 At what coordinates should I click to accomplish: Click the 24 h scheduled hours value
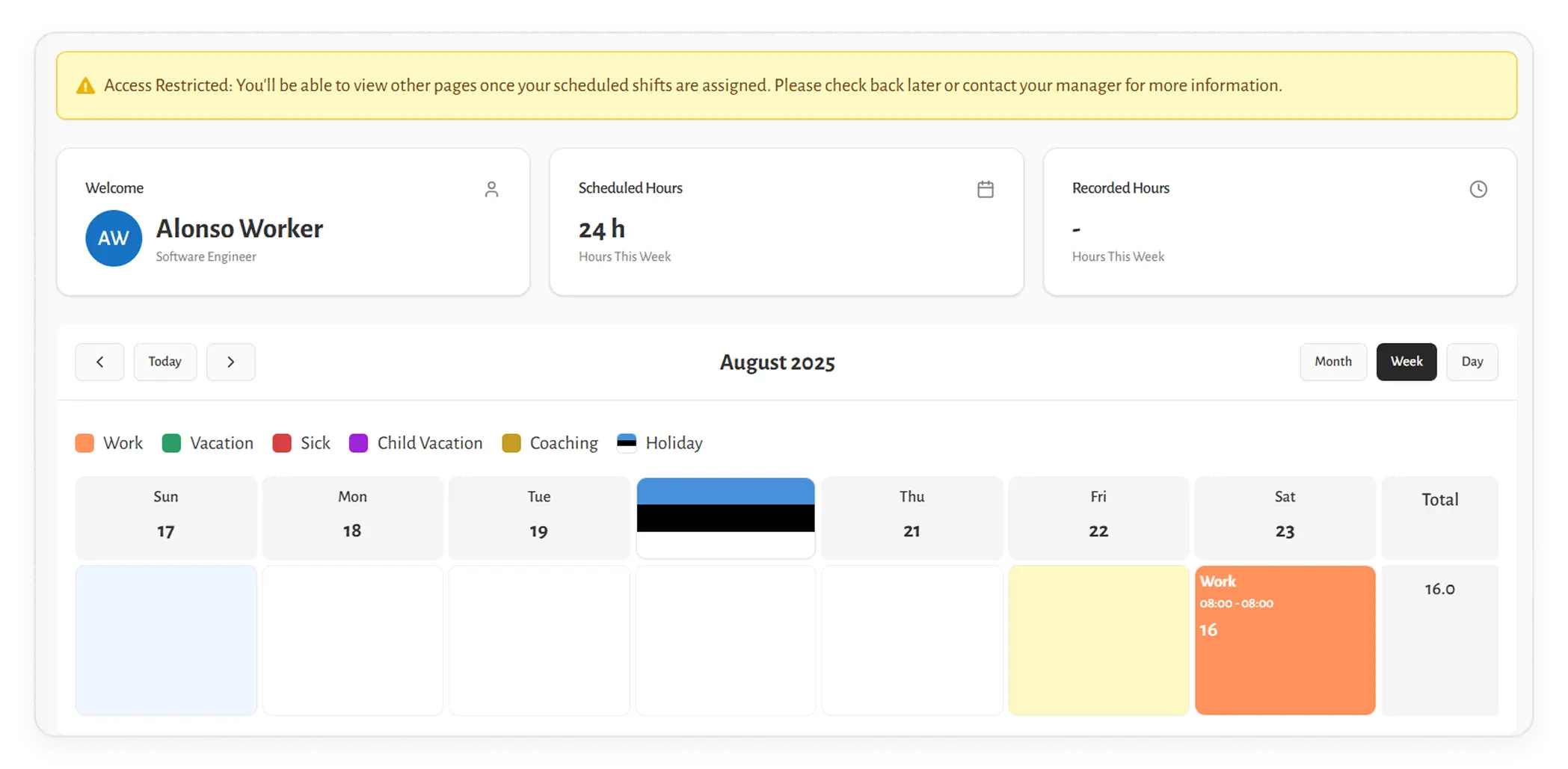tap(602, 229)
